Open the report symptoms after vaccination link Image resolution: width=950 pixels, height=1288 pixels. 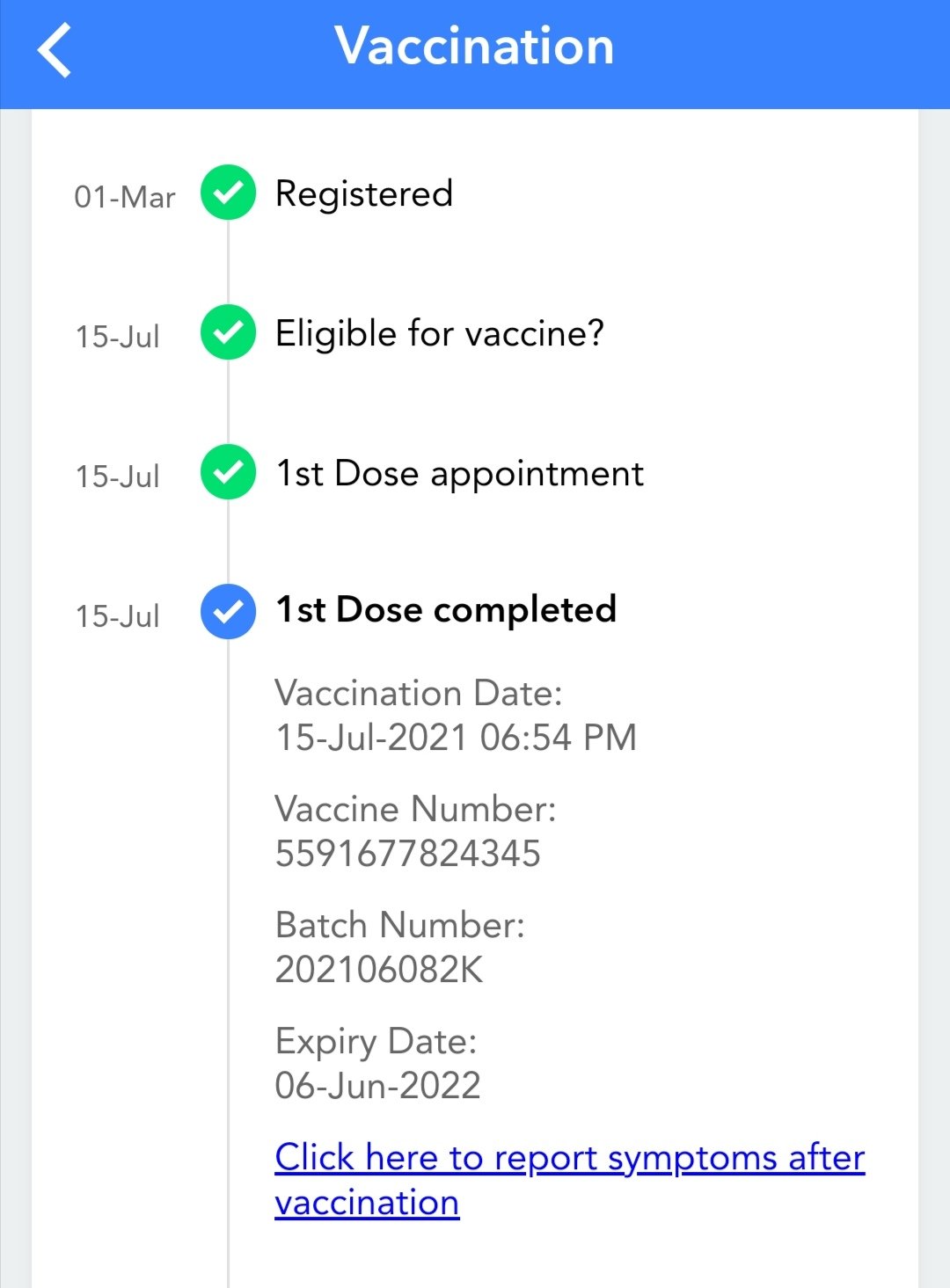click(568, 1179)
